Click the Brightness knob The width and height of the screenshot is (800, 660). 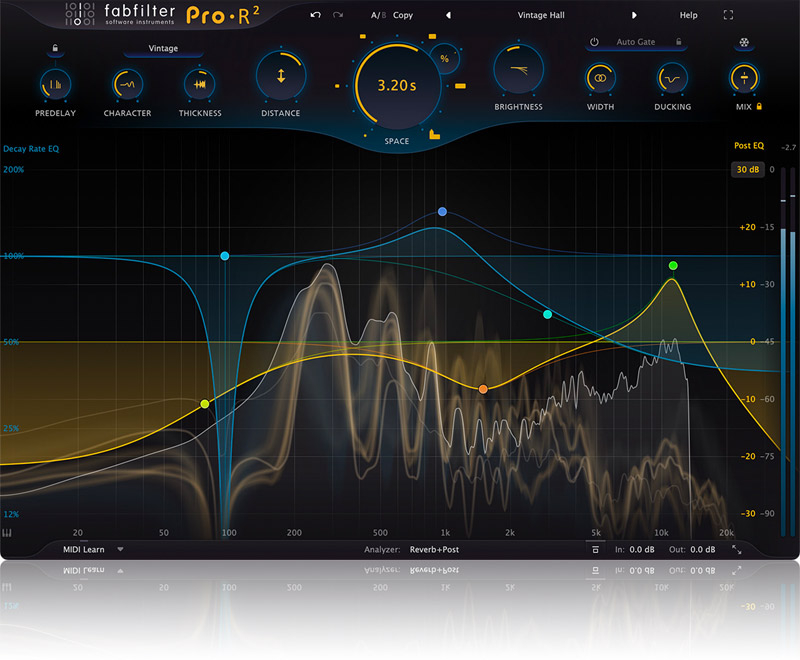point(518,70)
